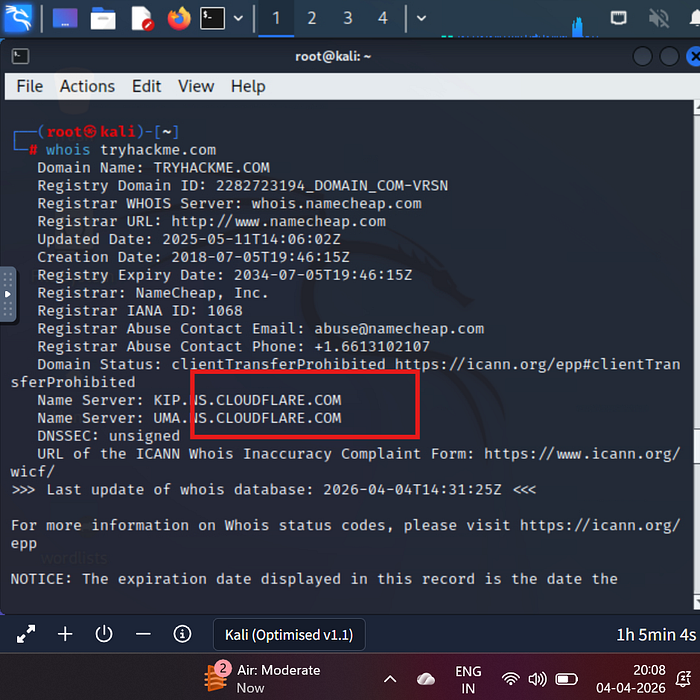Open the notifications bell in Kali panel
The image size is (700, 700).
point(694,18)
